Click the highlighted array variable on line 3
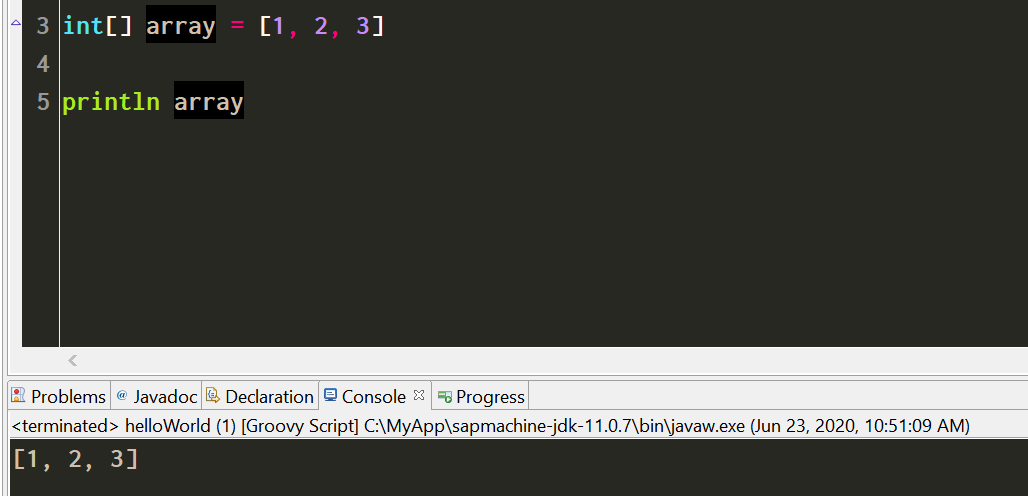Screen dimensions: 1028x496 tap(180, 26)
